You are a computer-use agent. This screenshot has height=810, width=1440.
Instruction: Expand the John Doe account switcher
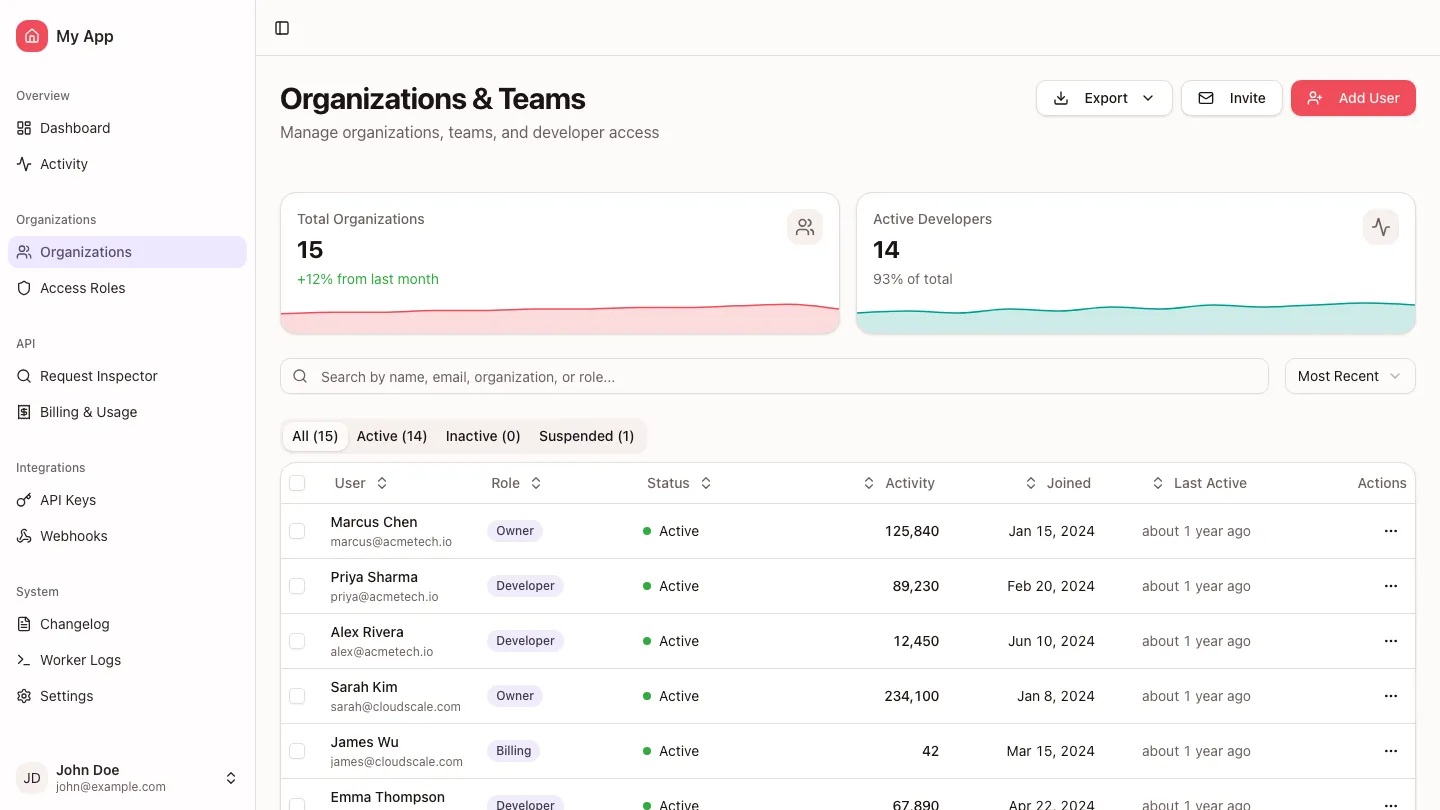coord(230,778)
